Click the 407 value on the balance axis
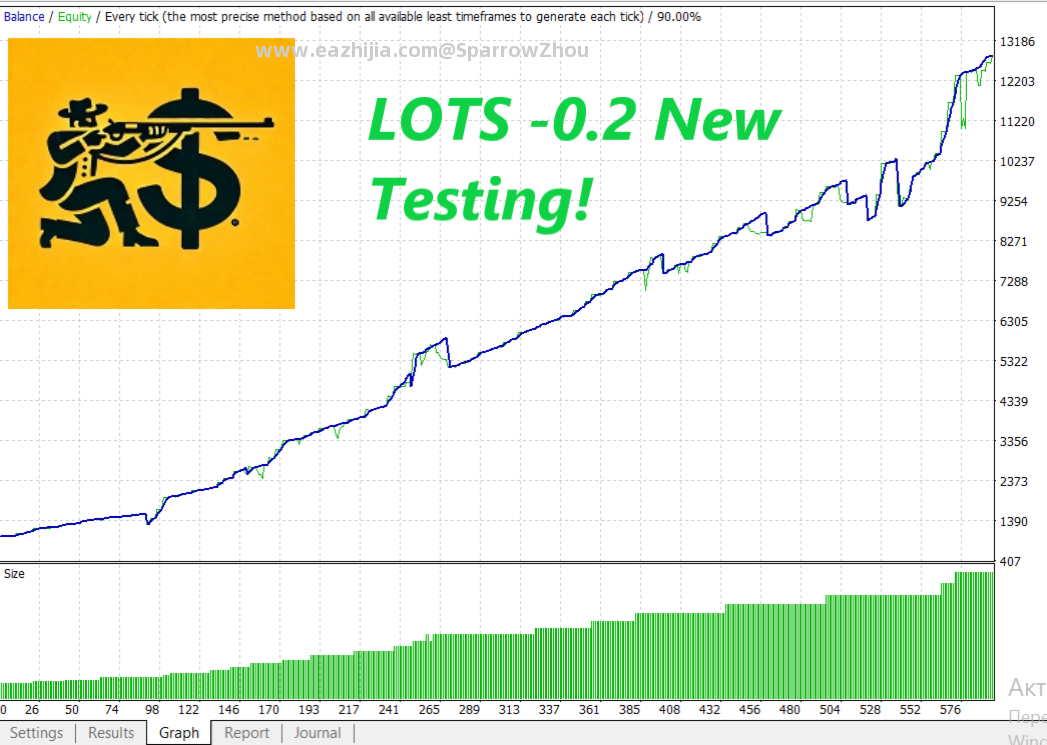This screenshot has width=1047, height=745. click(x=1010, y=561)
